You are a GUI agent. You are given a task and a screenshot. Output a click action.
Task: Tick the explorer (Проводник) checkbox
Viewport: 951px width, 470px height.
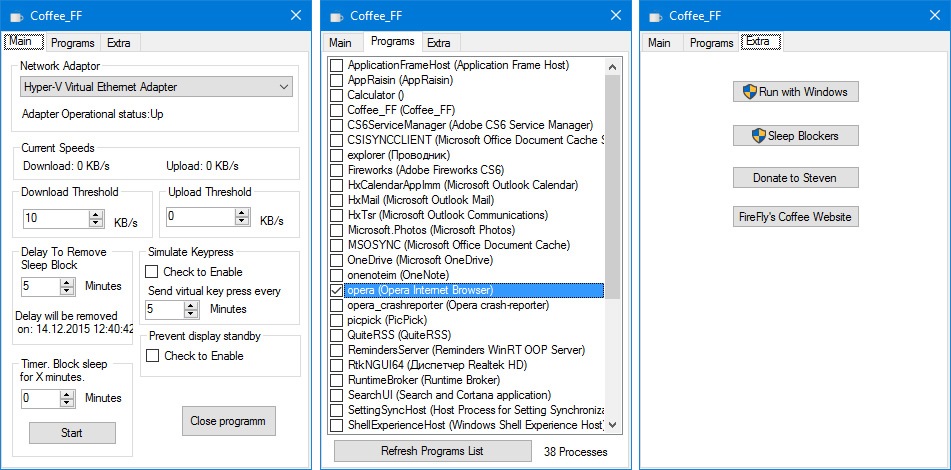tap(337, 155)
